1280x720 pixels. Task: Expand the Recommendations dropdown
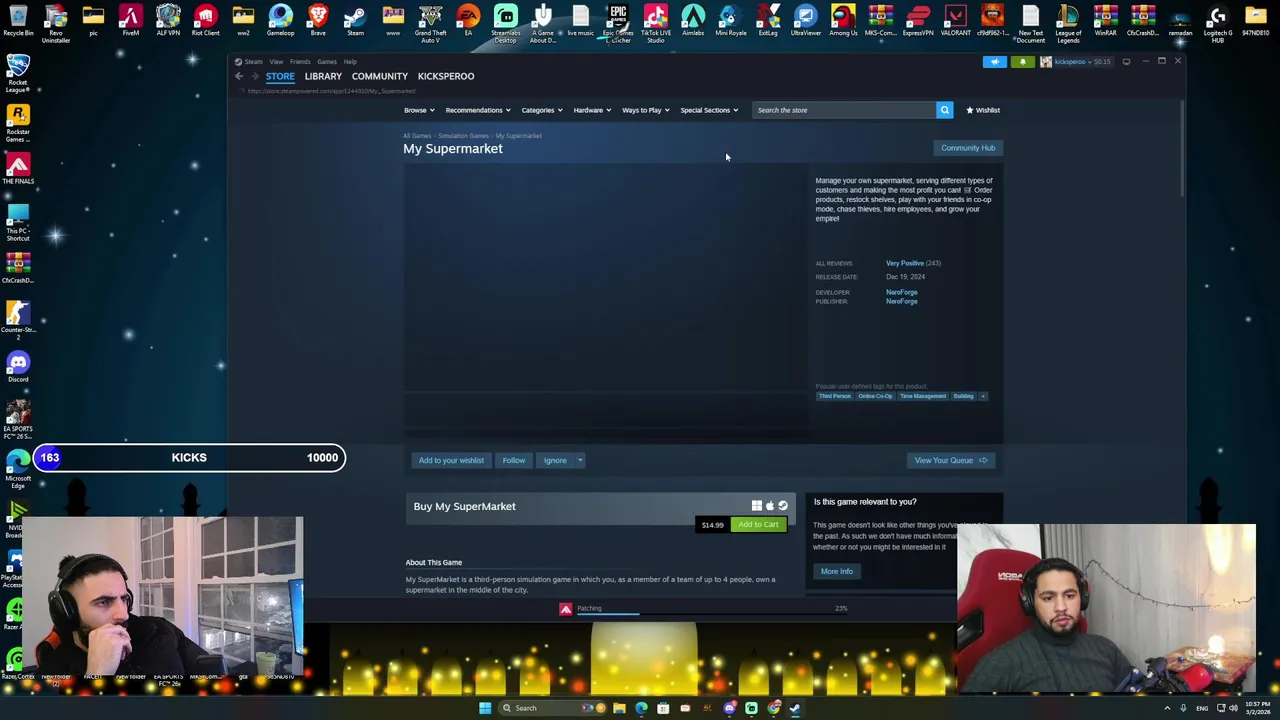click(478, 110)
